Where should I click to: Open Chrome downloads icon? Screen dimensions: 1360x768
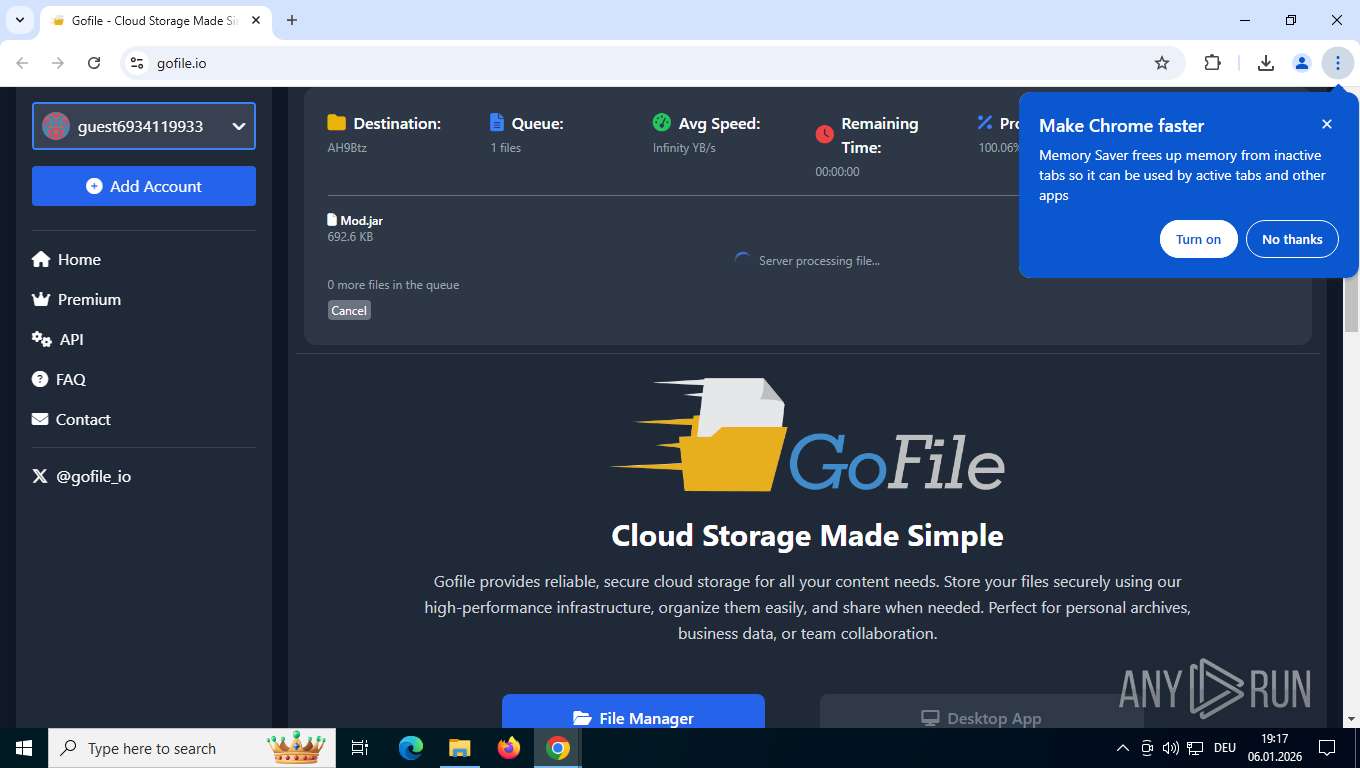point(1266,63)
